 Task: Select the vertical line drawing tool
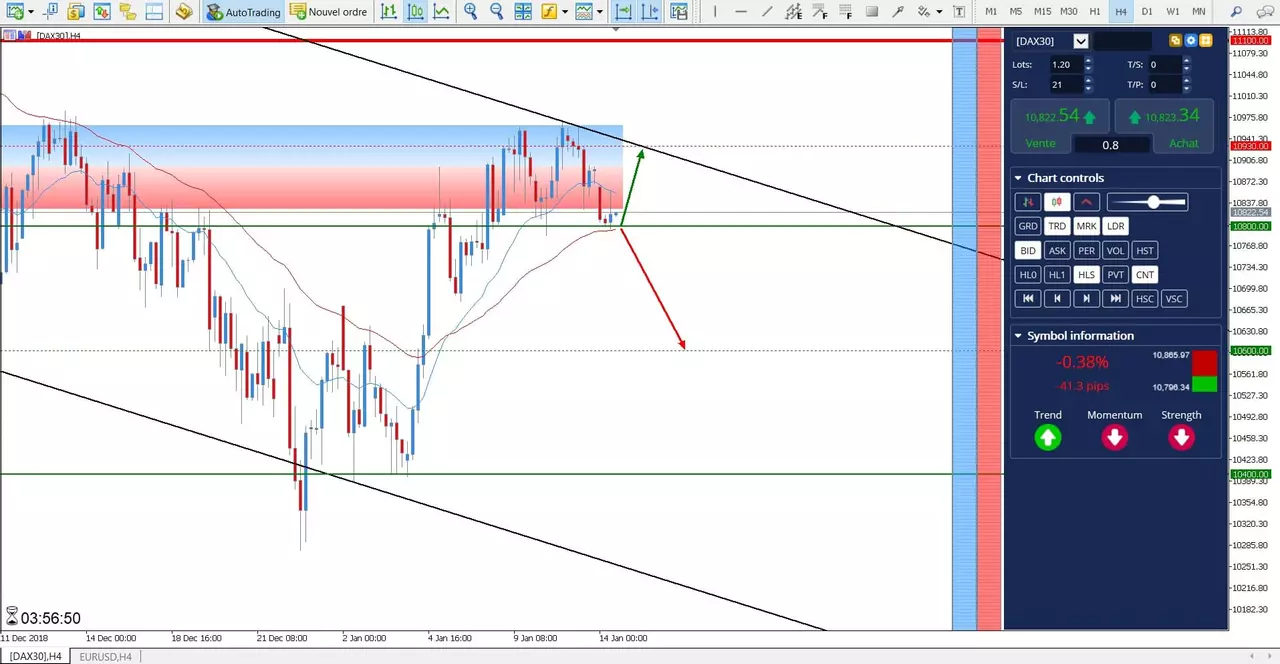(715, 12)
